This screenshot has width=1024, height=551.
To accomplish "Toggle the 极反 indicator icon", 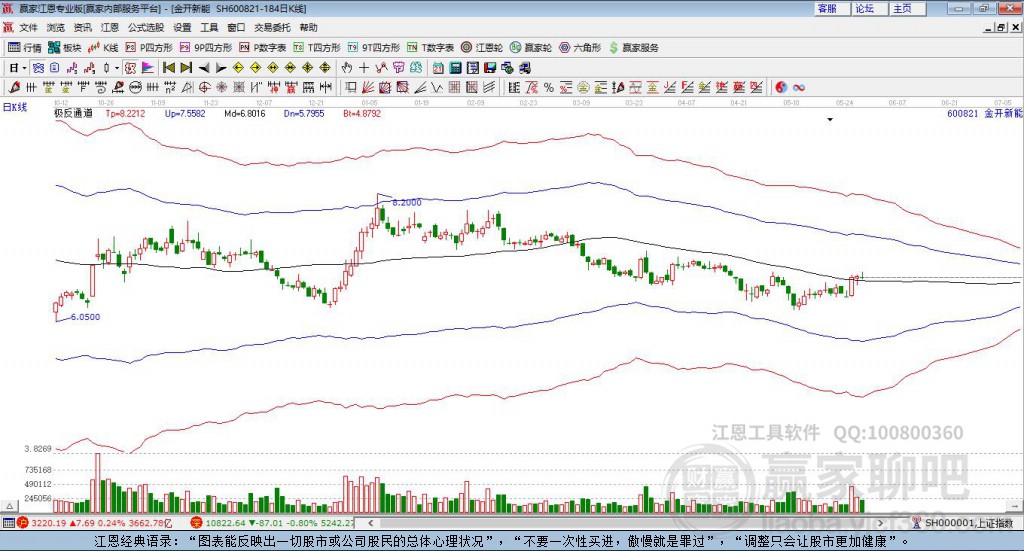I will [x=130, y=68].
